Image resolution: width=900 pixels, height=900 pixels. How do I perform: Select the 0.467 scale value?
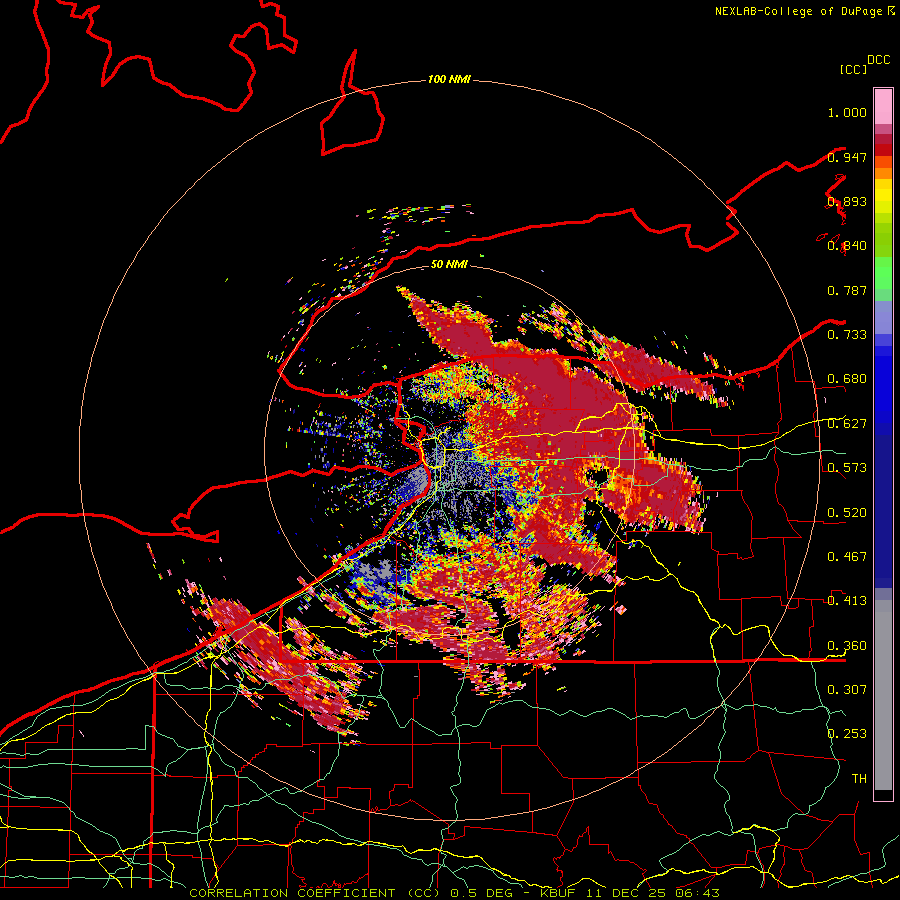[847, 556]
